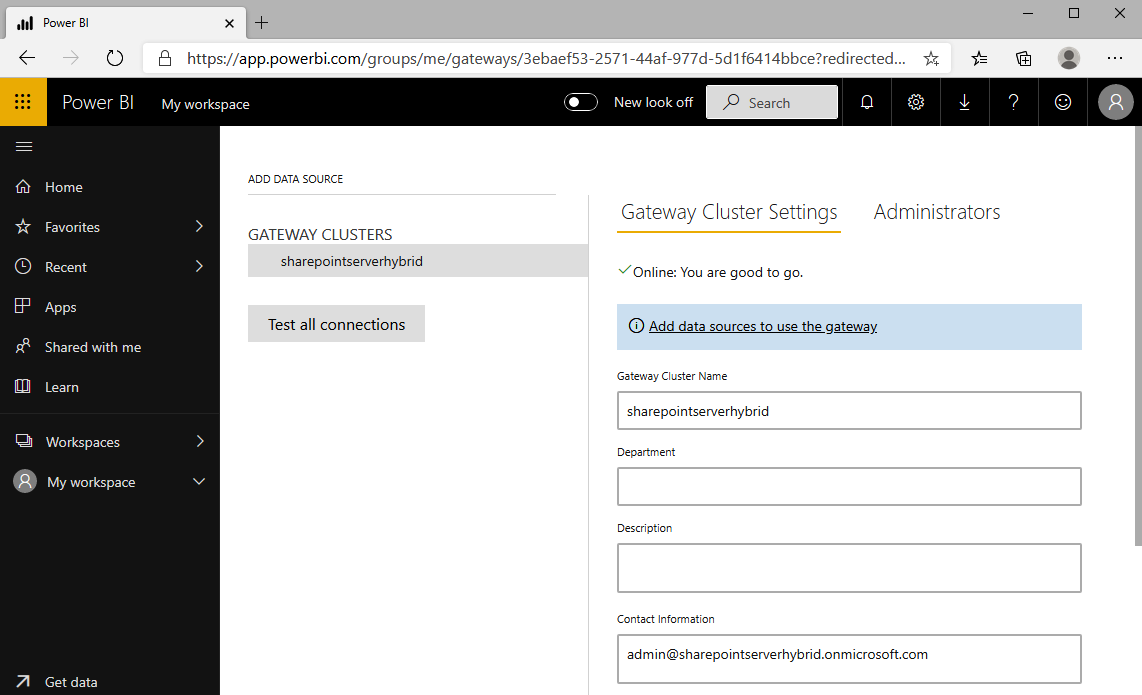Select sharepointserverhybrid gateway cluster

coord(418,261)
